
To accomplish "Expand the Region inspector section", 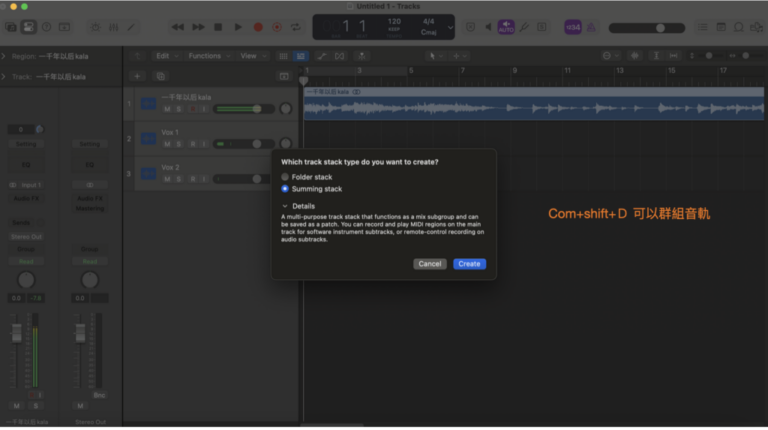I will [4, 57].
